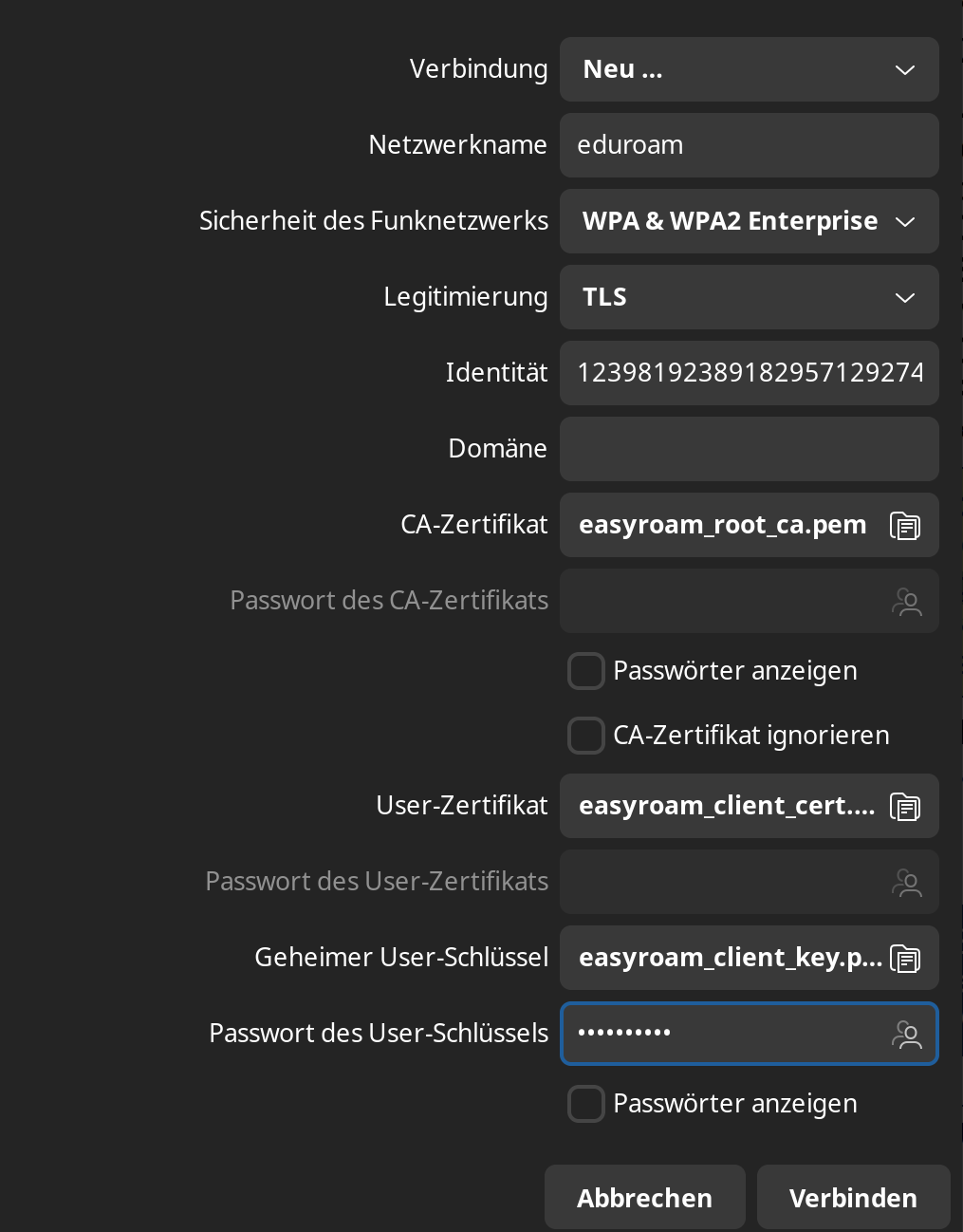This screenshot has height=1232, width=963.
Task: Open file chooser icon for CA-Zertifikat
Action: pos(904,525)
